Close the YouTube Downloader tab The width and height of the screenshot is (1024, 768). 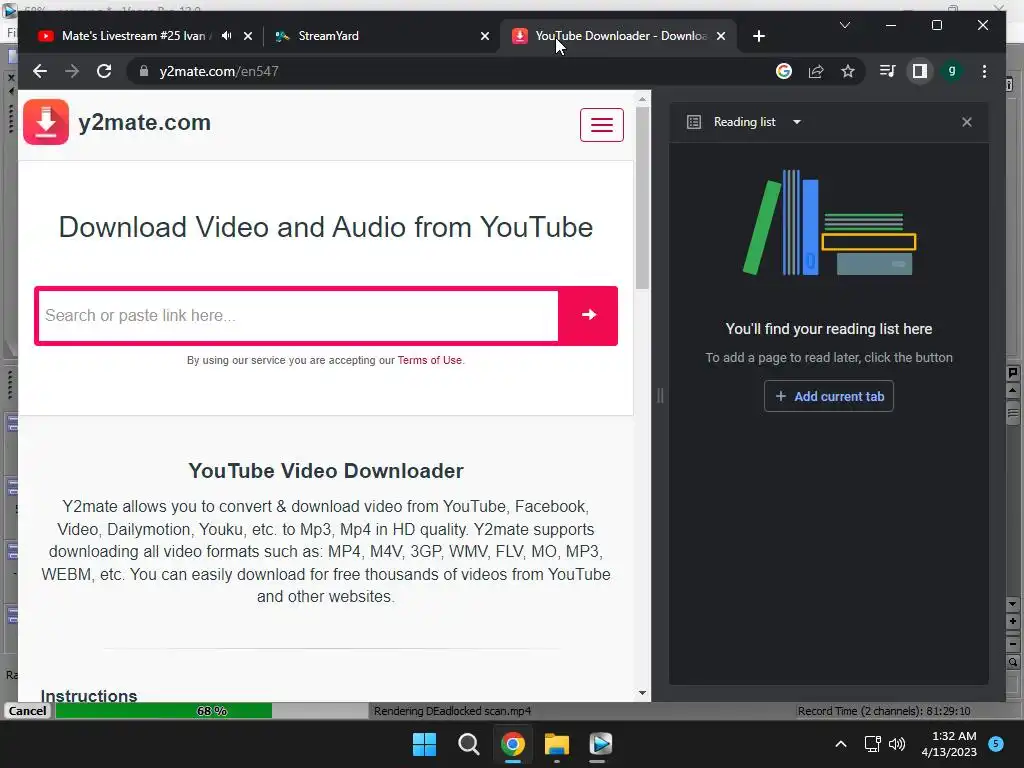721,36
